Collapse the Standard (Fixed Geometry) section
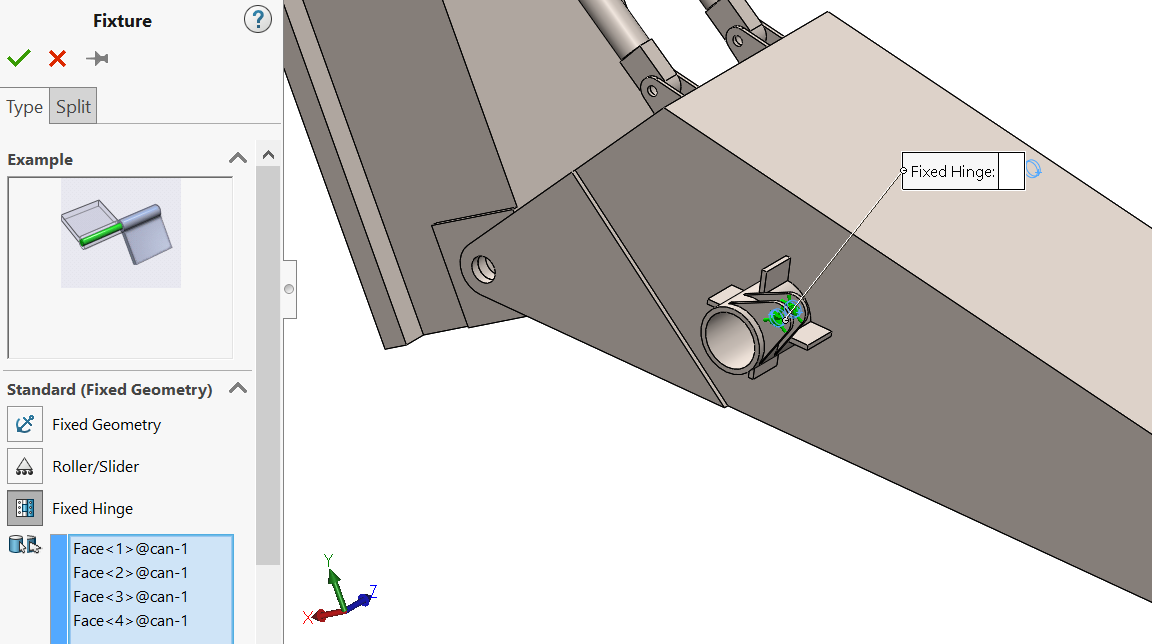The image size is (1152, 644). 237,389
